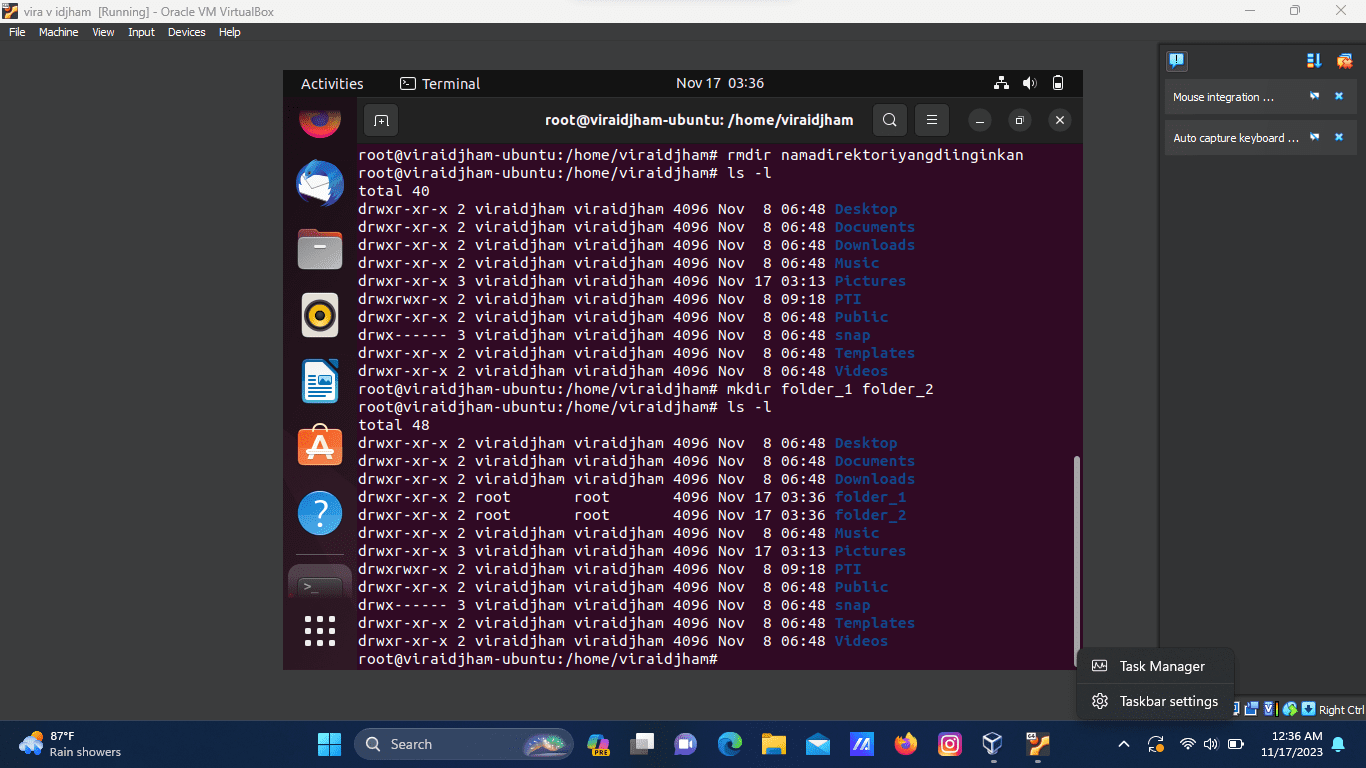Click folder_2 in the terminal listing

[870, 515]
